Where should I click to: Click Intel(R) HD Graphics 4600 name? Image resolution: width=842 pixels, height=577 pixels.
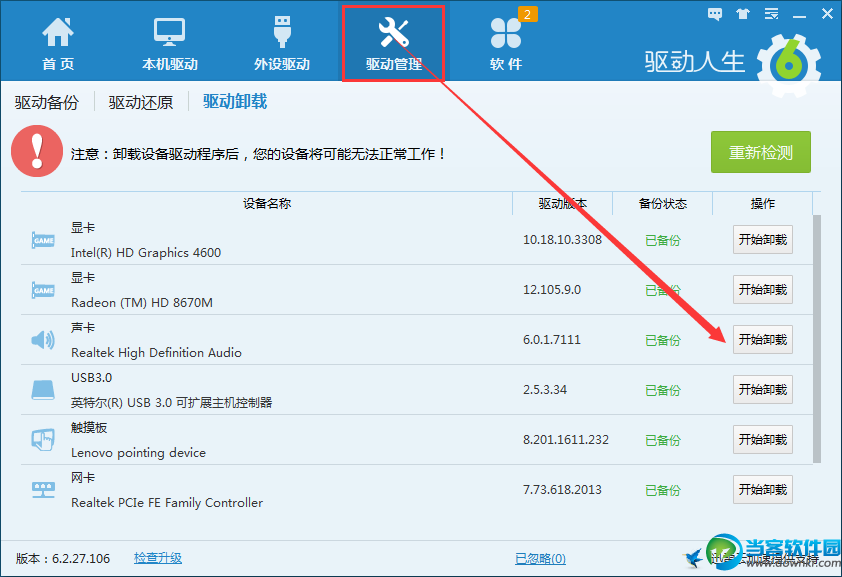tap(146, 253)
